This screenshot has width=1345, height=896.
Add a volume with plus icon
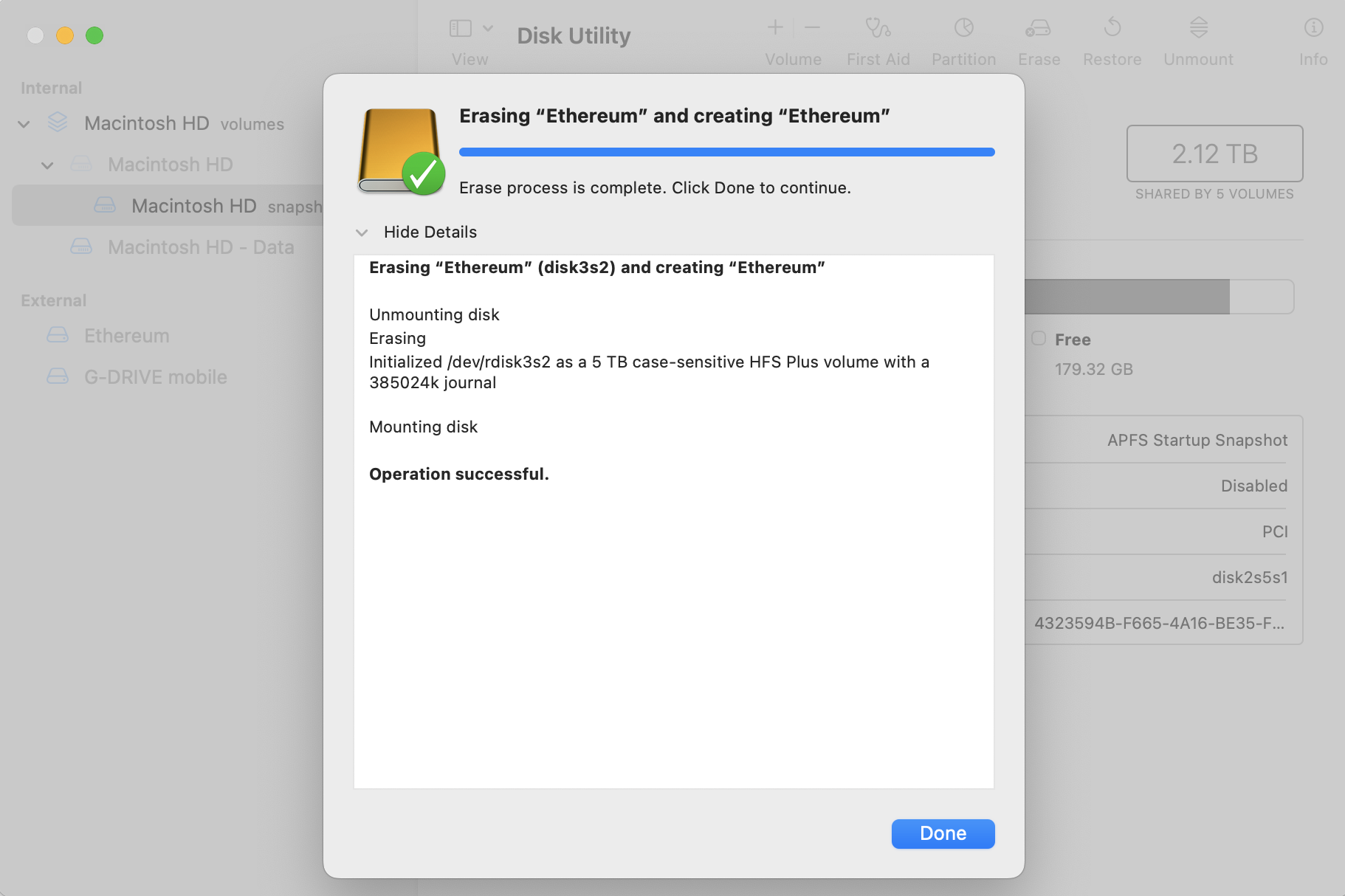[775, 28]
